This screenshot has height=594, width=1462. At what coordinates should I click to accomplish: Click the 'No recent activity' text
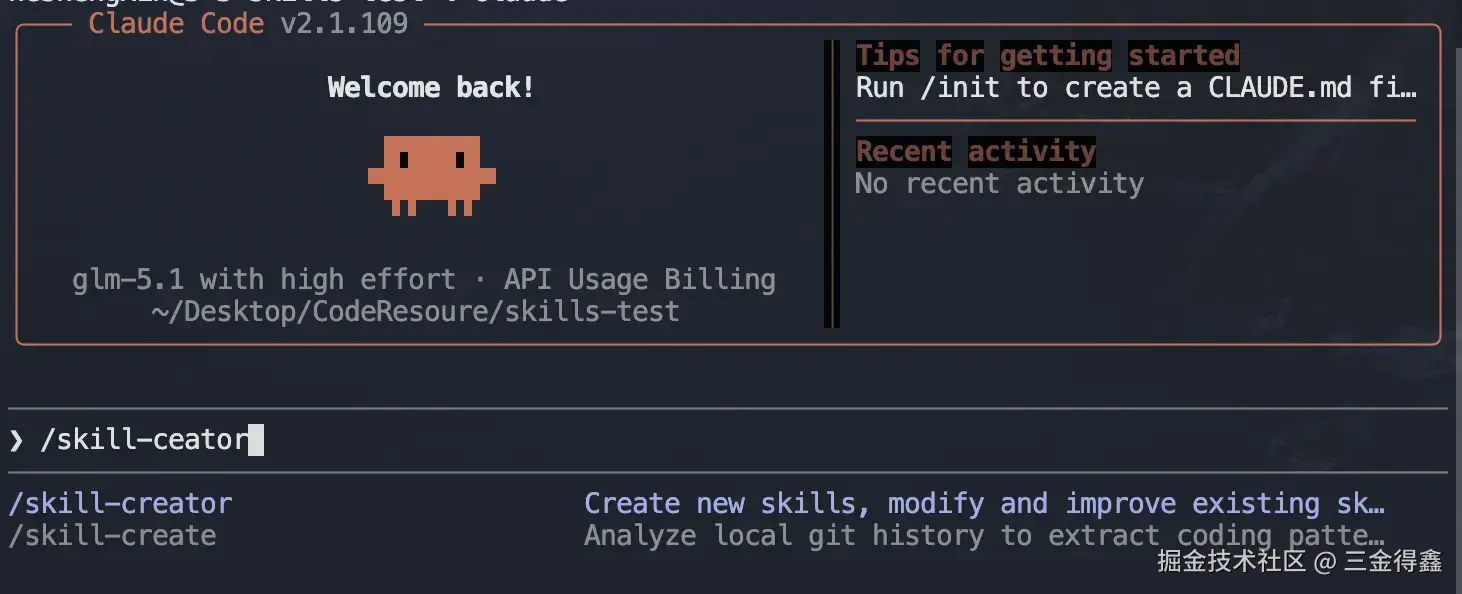(x=1000, y=183)
